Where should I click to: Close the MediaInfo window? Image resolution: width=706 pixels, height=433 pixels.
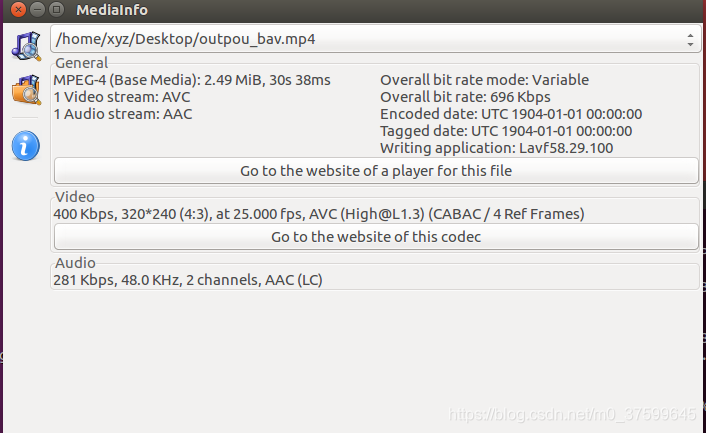tap(18, 9)
